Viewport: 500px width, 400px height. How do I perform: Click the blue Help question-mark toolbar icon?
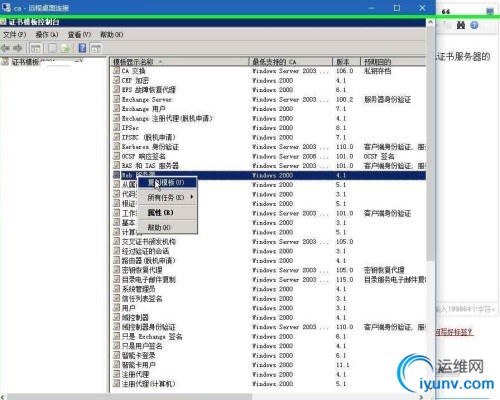click(x=82, y=48)
